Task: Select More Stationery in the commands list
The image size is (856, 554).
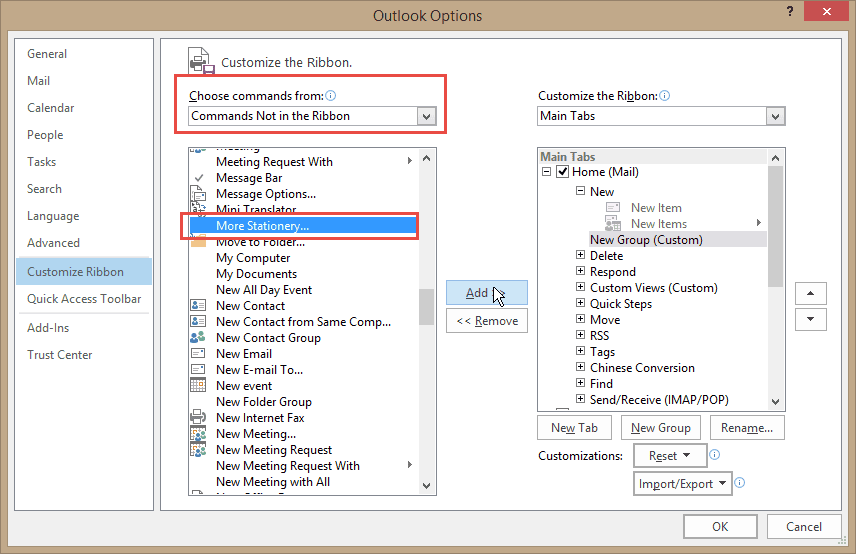Action: (x=304, y=226)
